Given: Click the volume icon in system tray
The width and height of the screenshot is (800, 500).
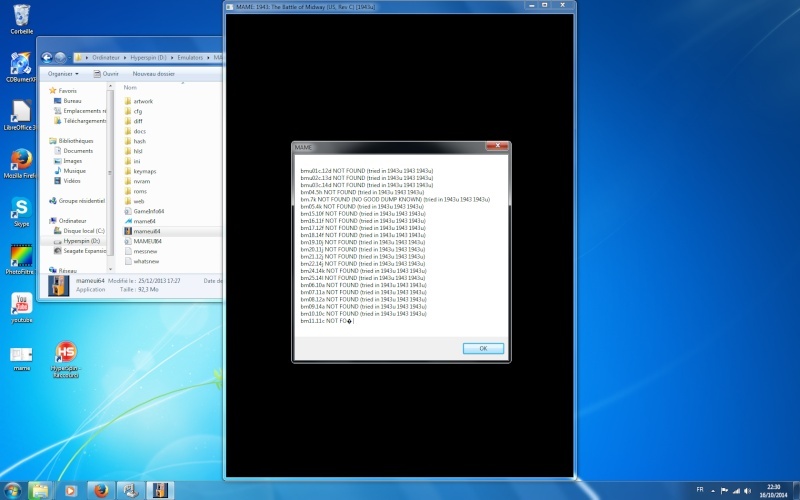Looking at the screenshot, I should [747, 491].
